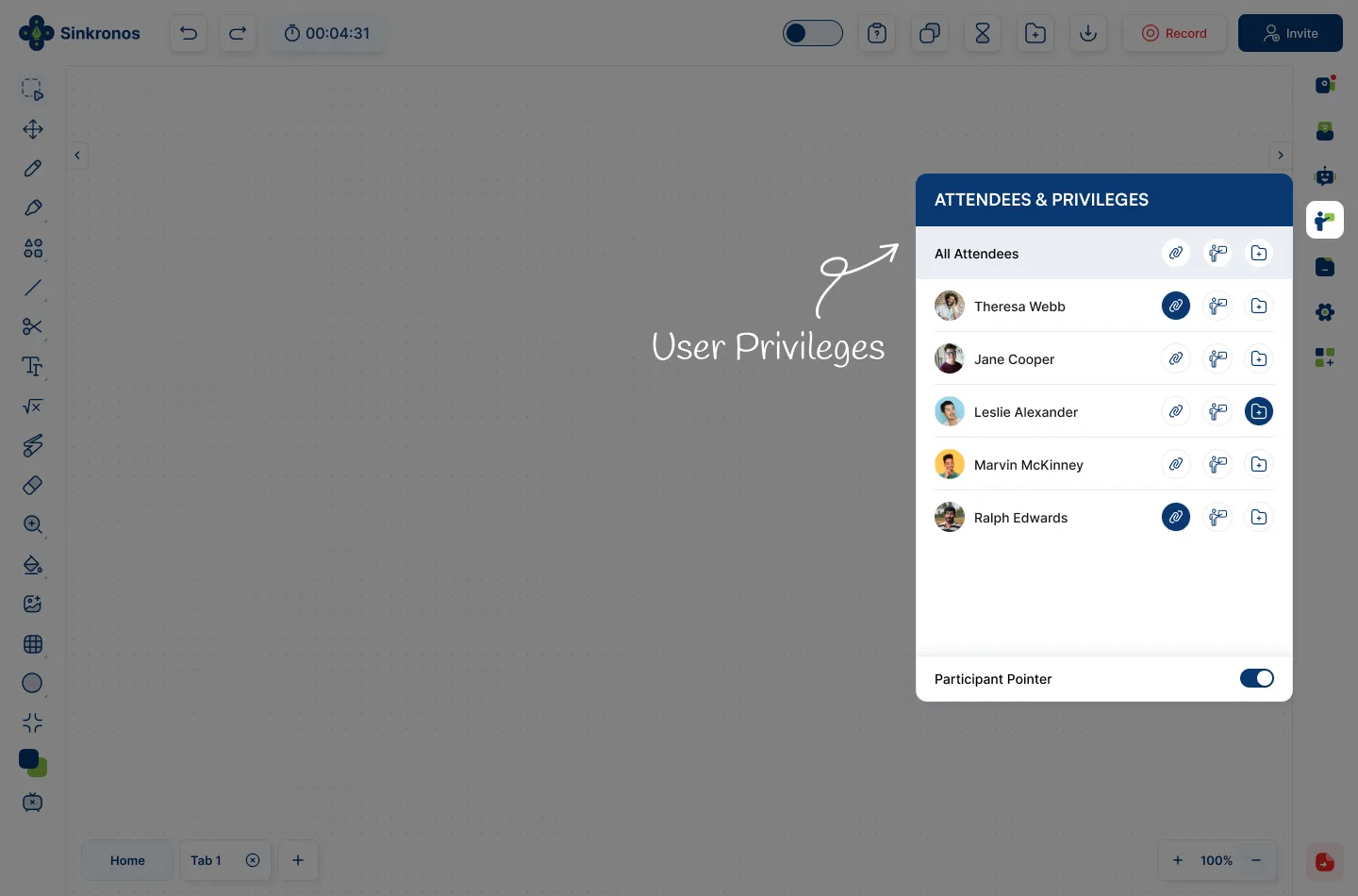
Task: Select the fill bucket tool
Action: point(33,564)
